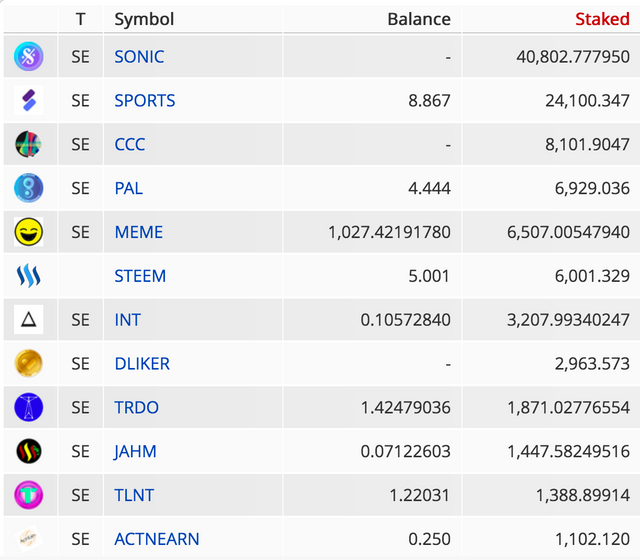Open the SONIC symbol link
The height and width of the screenshot is (560, 640).
(x=139, y=57)
